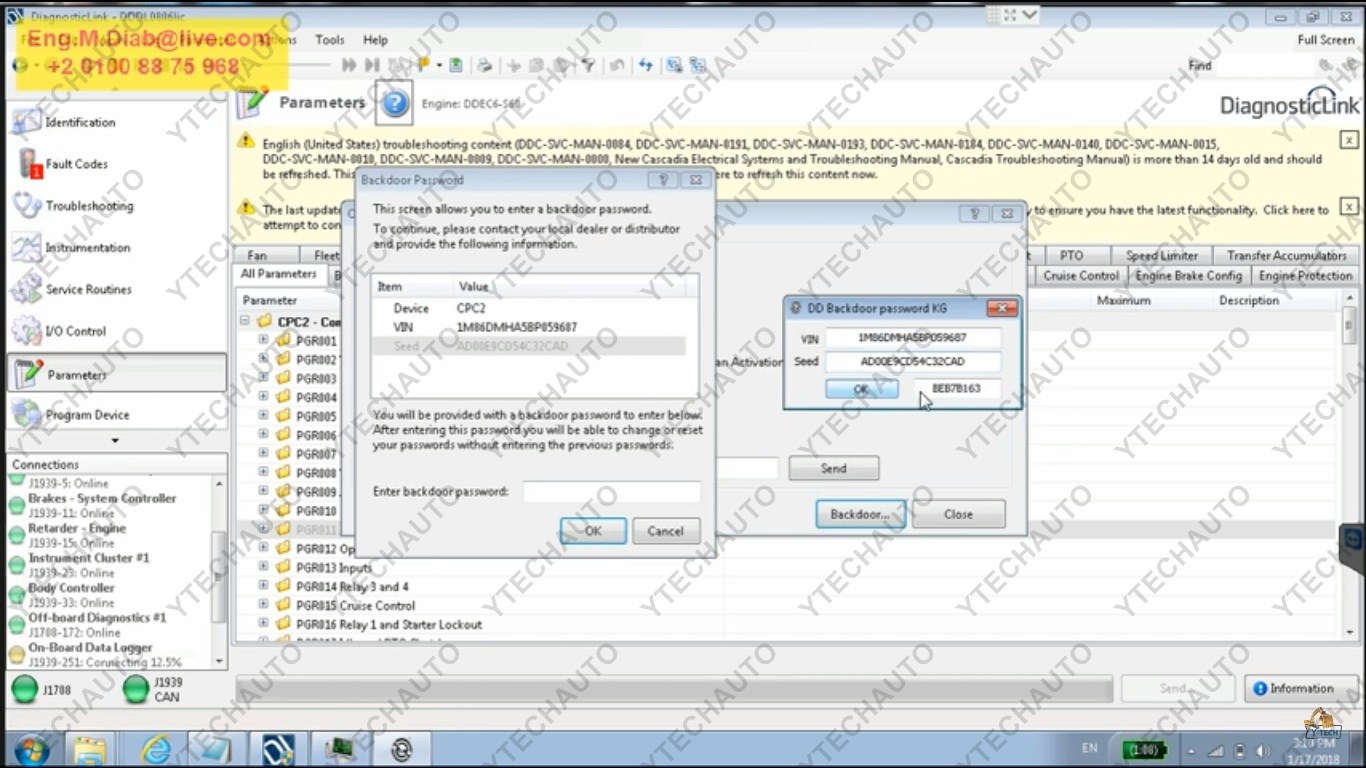Image resolution: width=1366 pixels, height=768 pixels.
Task: Click the J1788 green status indicator
Action: [24, 689]
